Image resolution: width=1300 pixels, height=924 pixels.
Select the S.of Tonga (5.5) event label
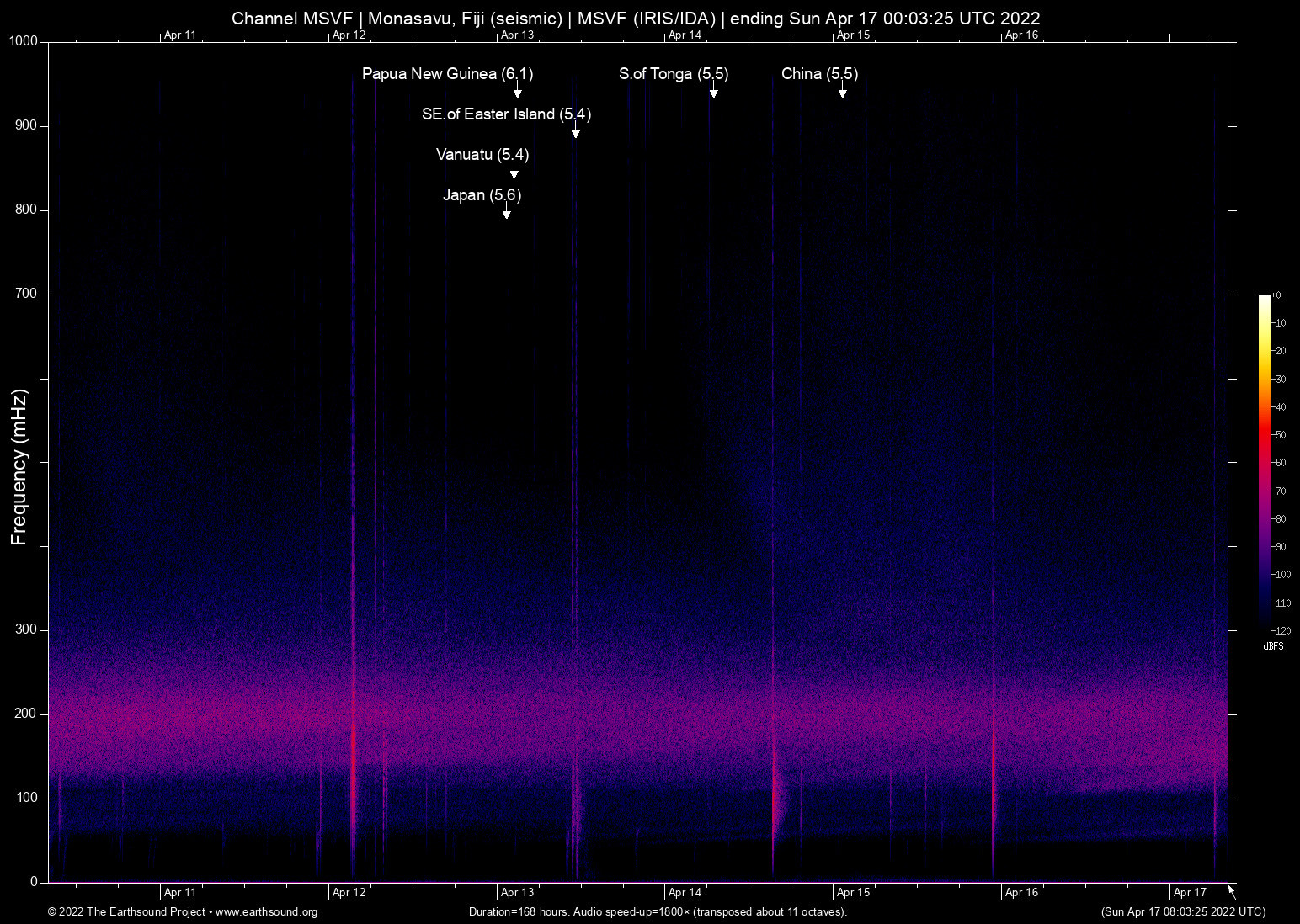click(674, 74)
